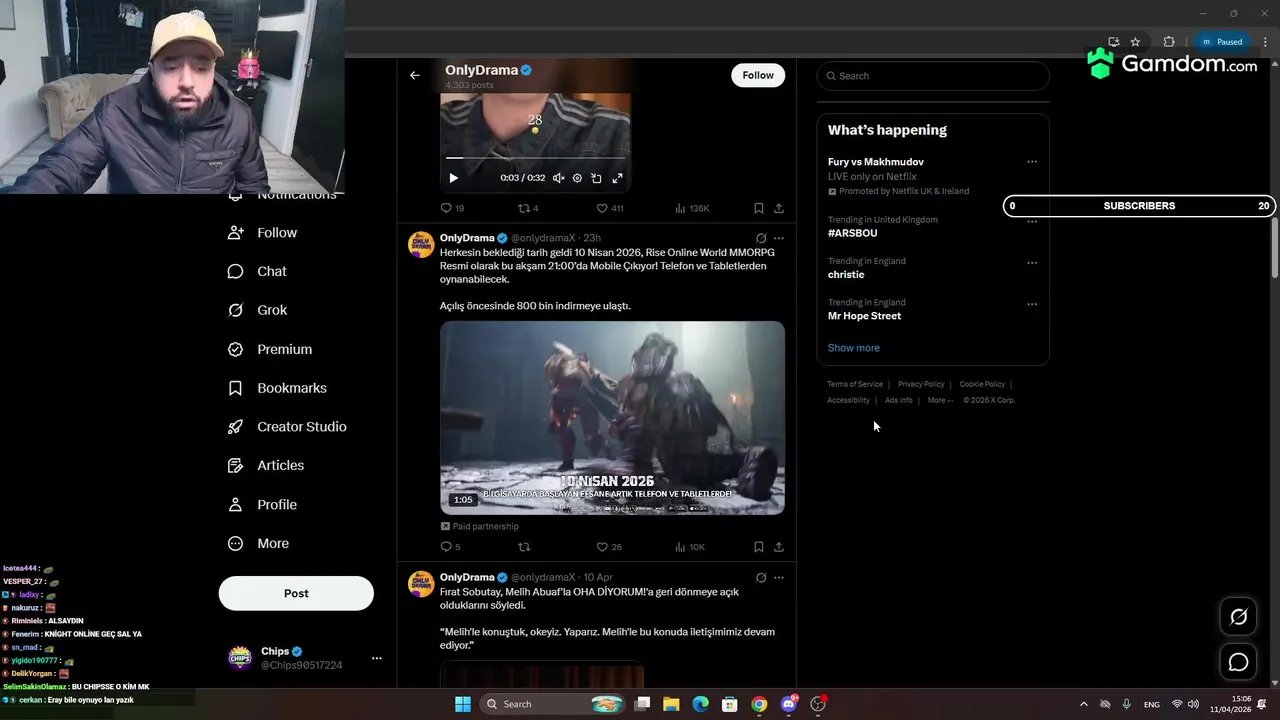Click Show more under What's happening
The image size is (1280, 720).
[854, 347]
